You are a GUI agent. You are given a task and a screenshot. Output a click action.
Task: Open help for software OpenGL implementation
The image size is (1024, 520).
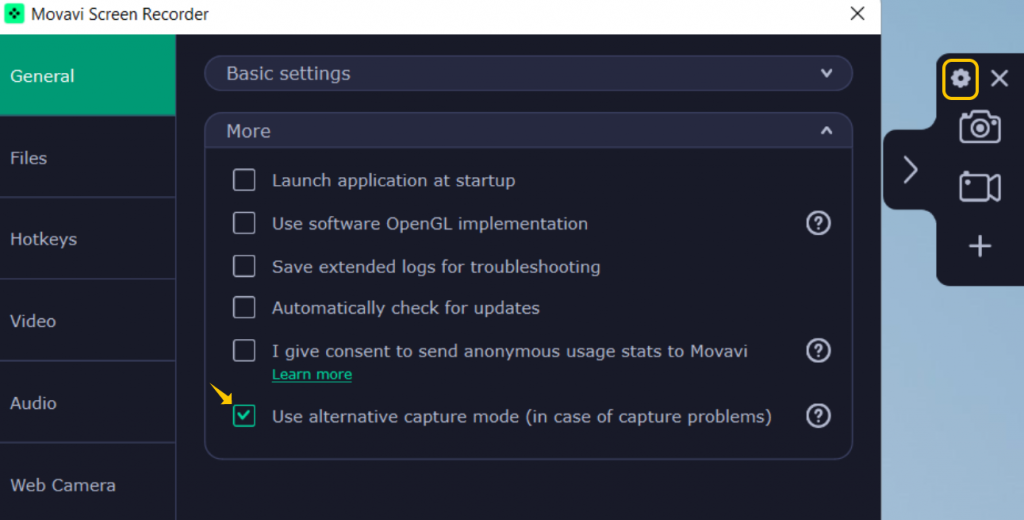point(818,223)
